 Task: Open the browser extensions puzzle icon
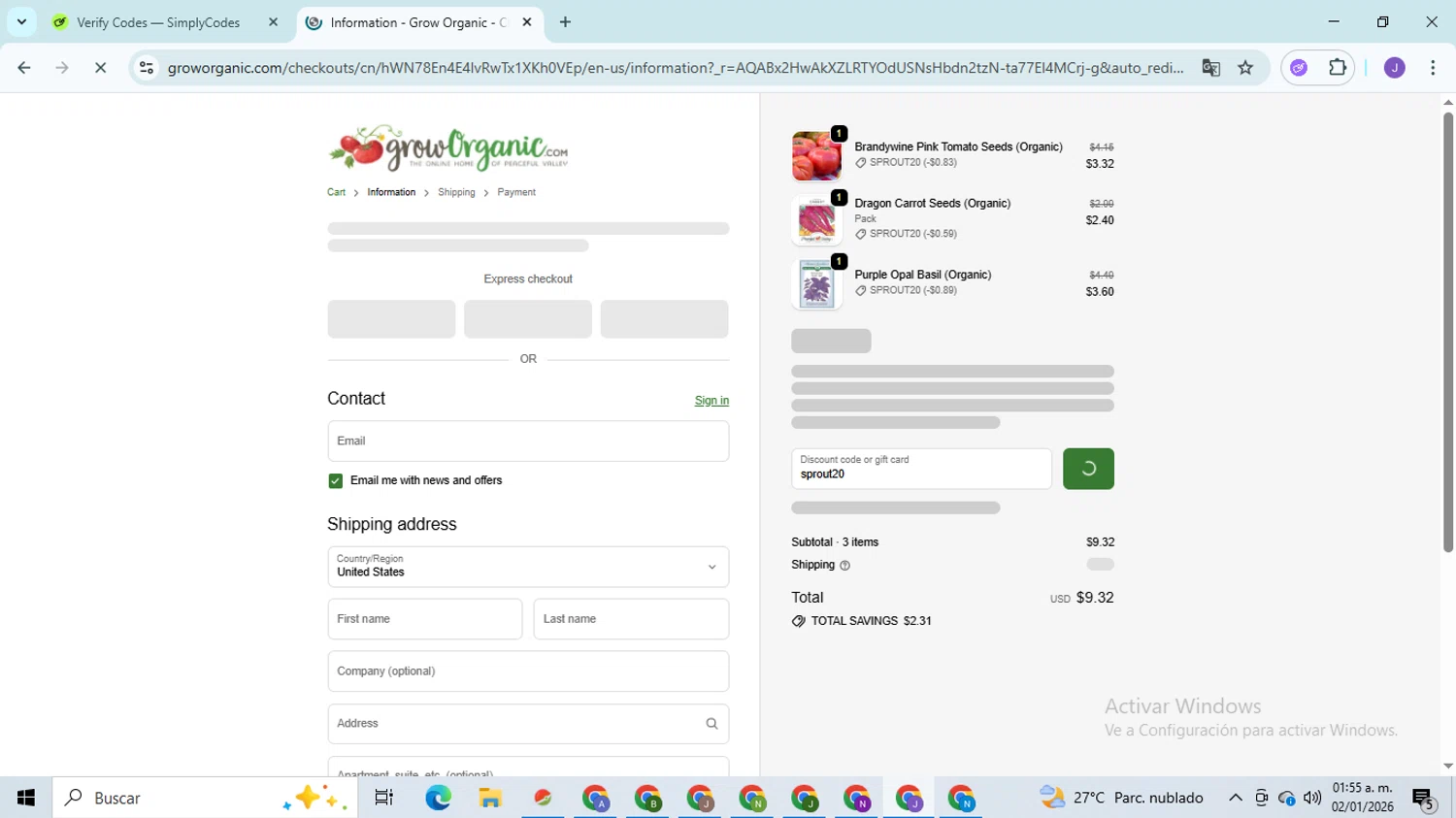coord(1338,68)
